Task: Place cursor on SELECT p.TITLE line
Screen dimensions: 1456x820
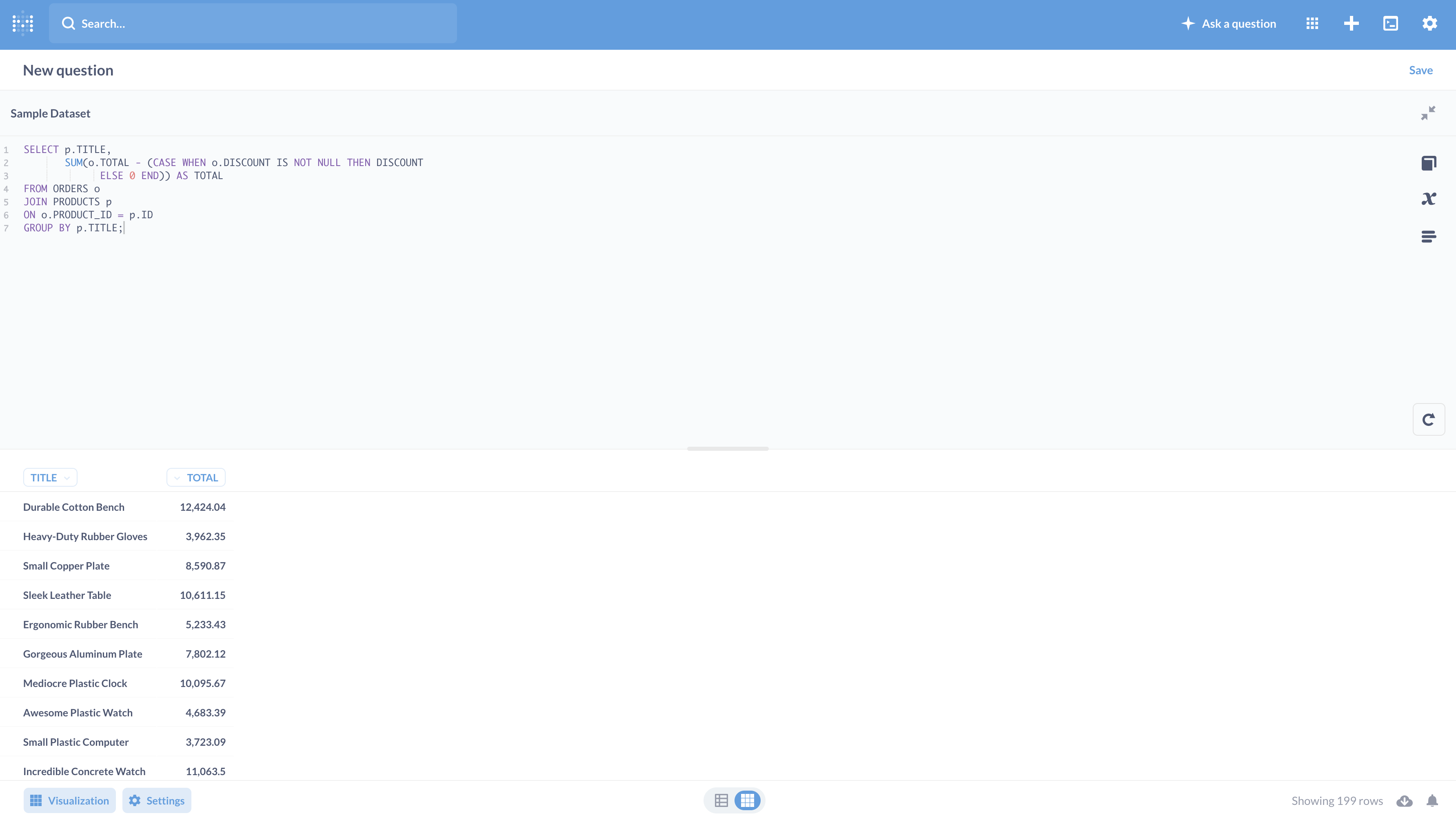Action: (67, 150)
